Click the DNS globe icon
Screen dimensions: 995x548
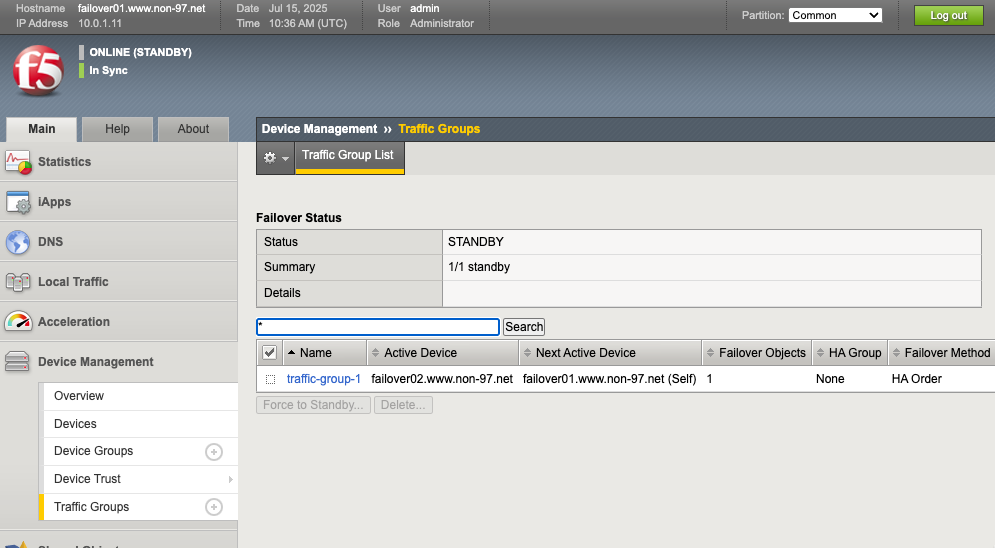click(18, 242)
